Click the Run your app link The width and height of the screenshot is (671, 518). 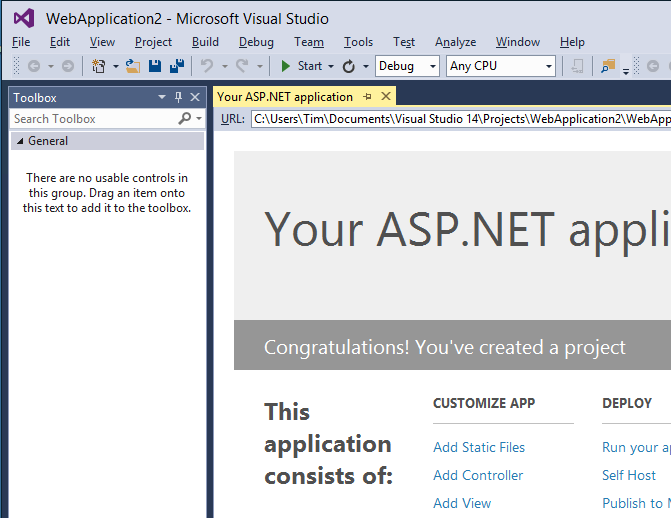point(636,447)
